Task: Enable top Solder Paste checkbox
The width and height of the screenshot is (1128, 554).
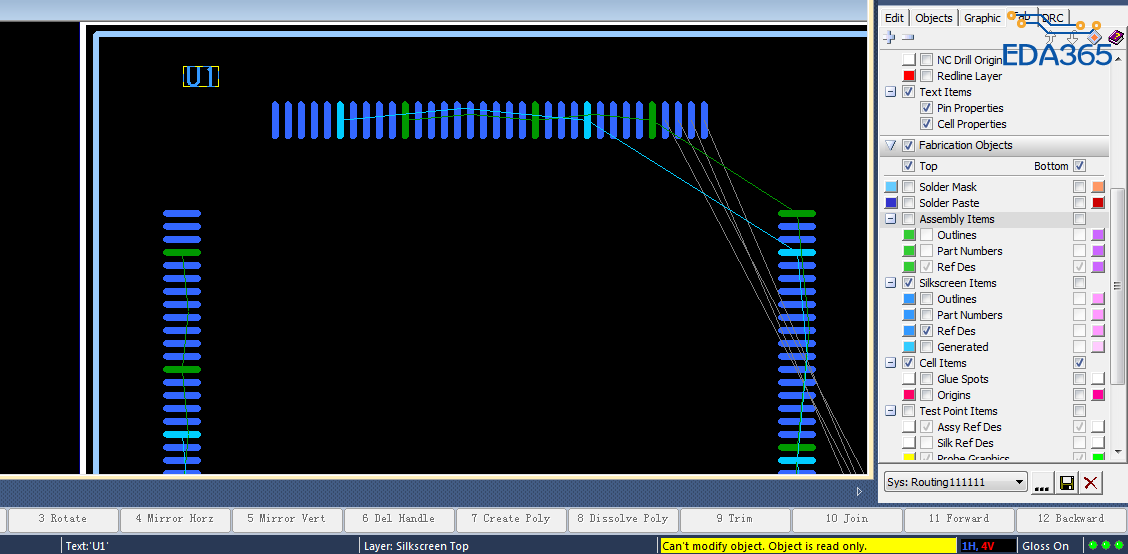Action: [909, 203]
